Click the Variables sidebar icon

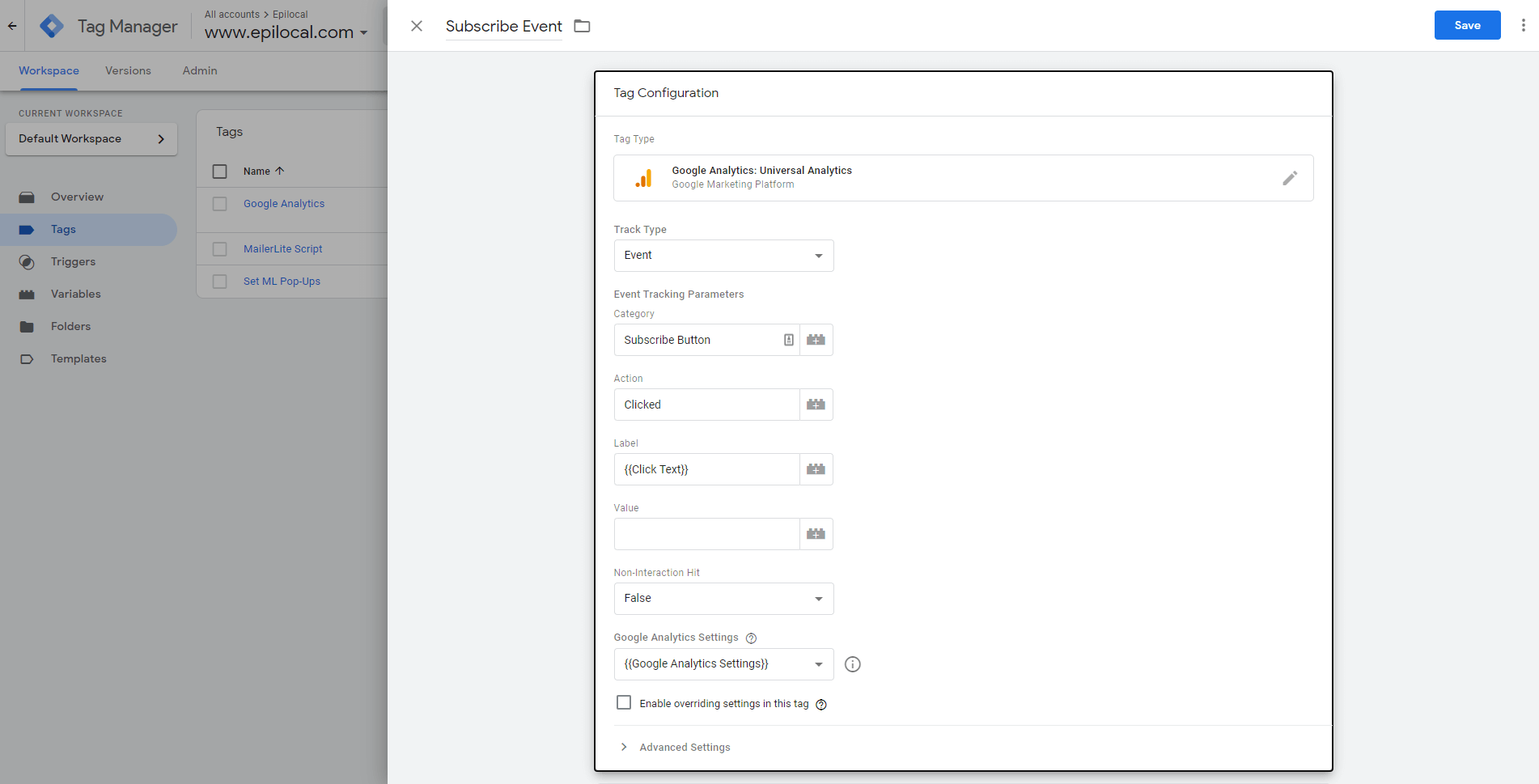pyautogui.click(x=27, y=295)
